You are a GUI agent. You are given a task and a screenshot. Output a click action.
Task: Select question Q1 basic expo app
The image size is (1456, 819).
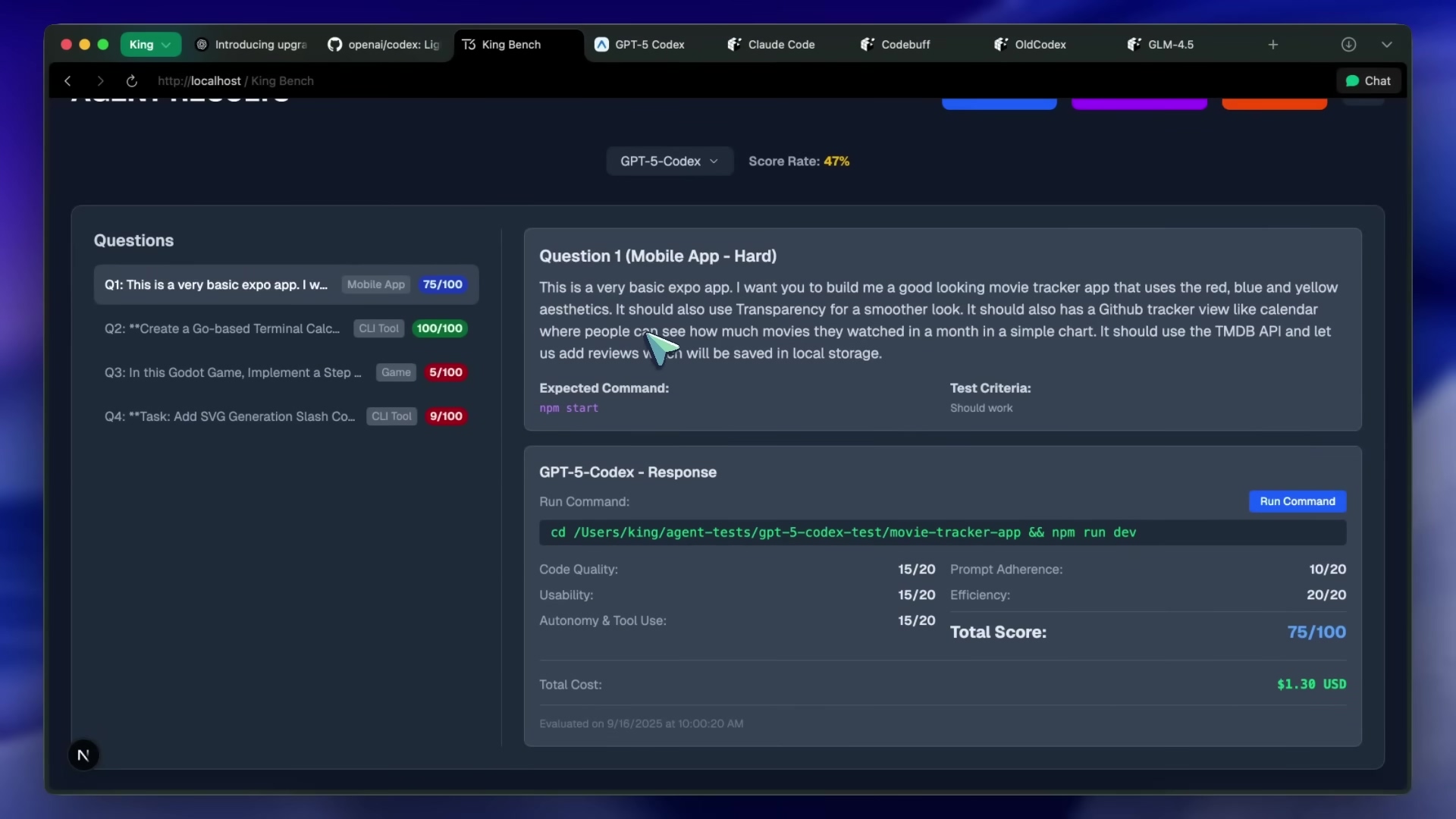[286, 284]
